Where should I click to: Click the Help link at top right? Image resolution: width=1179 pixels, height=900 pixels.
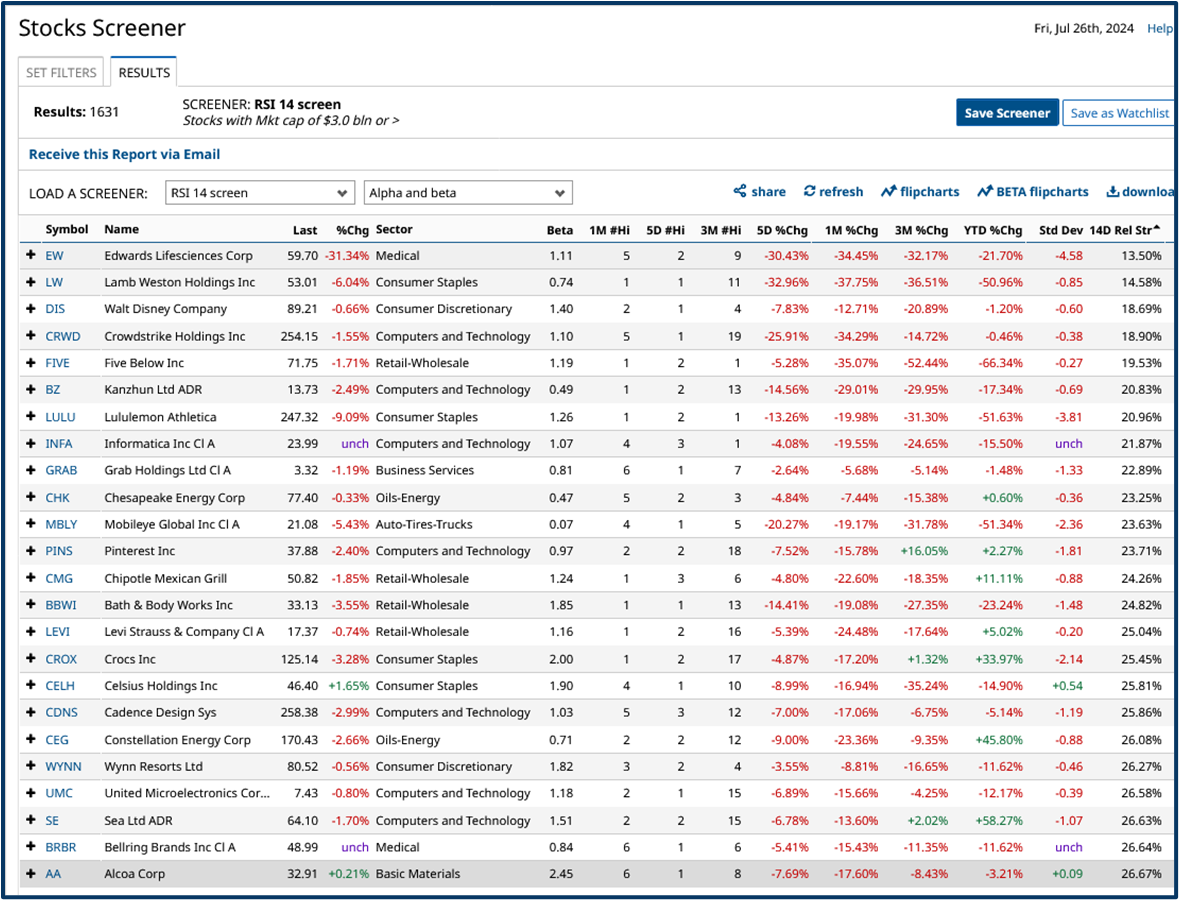[1160, 28]
